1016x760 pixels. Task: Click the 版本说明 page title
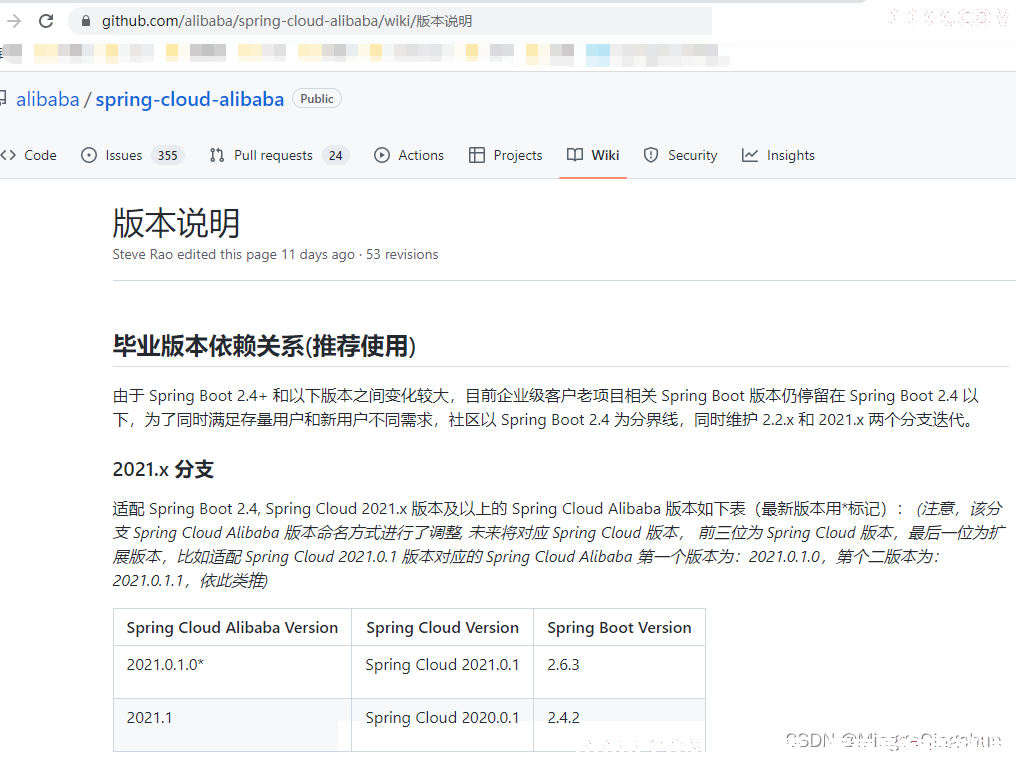176,224
